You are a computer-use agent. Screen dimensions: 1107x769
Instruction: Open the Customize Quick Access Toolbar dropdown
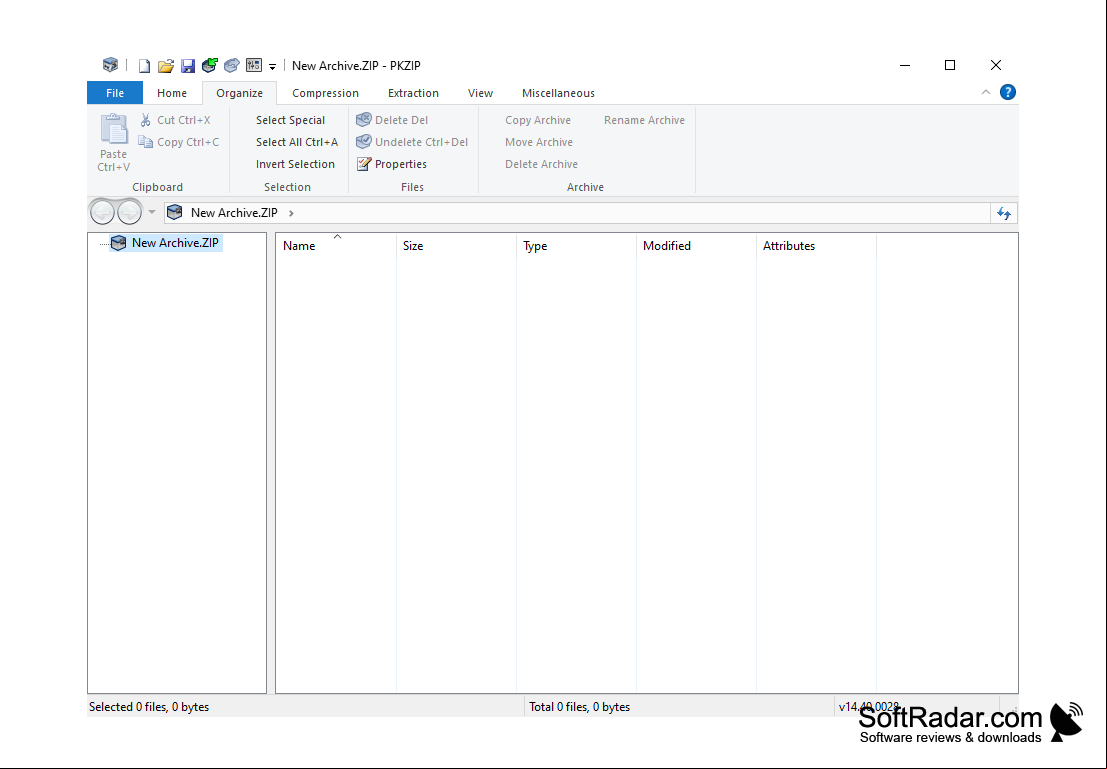[x=273, y=67]
